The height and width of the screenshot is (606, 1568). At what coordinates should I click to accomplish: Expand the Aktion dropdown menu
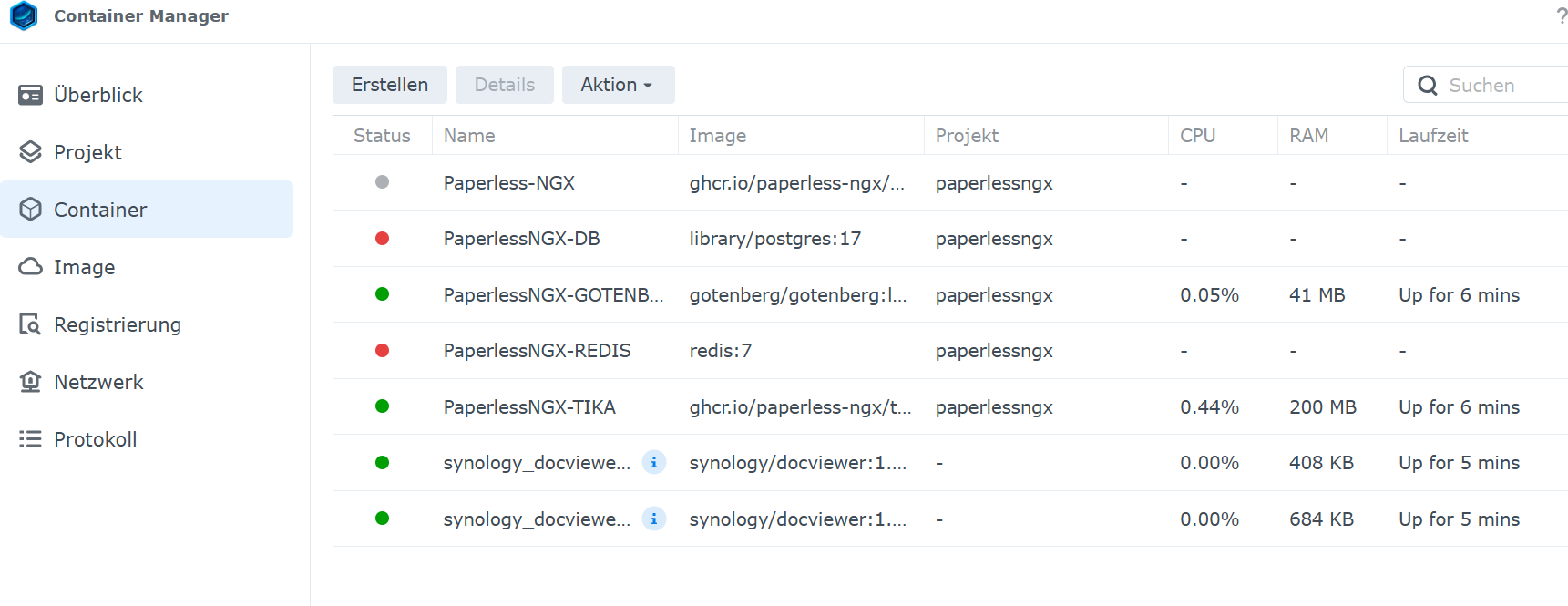[618, 85]
